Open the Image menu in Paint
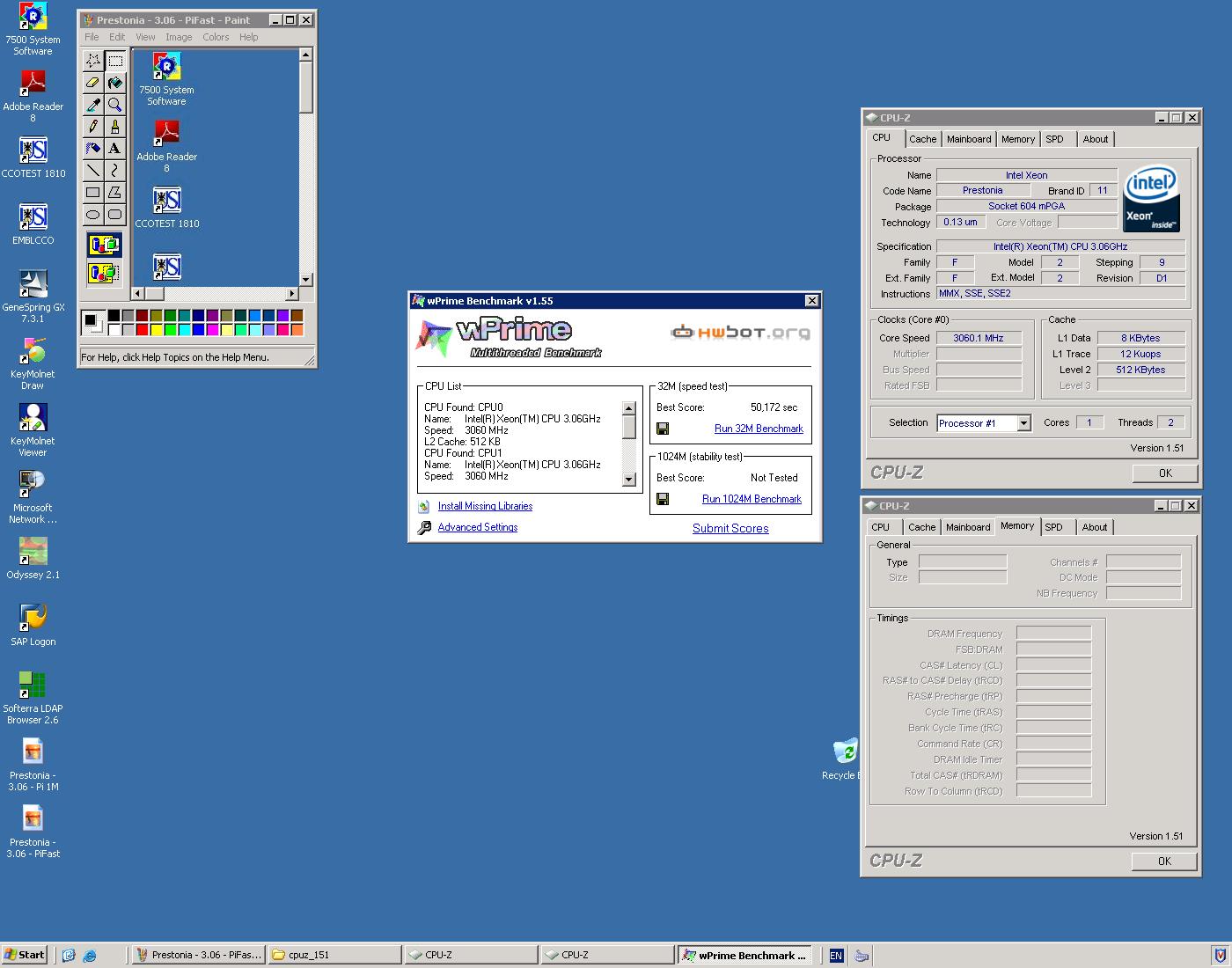Image resolution: width=1232 pixels, height=968 pixels. (x=179, y=37)
